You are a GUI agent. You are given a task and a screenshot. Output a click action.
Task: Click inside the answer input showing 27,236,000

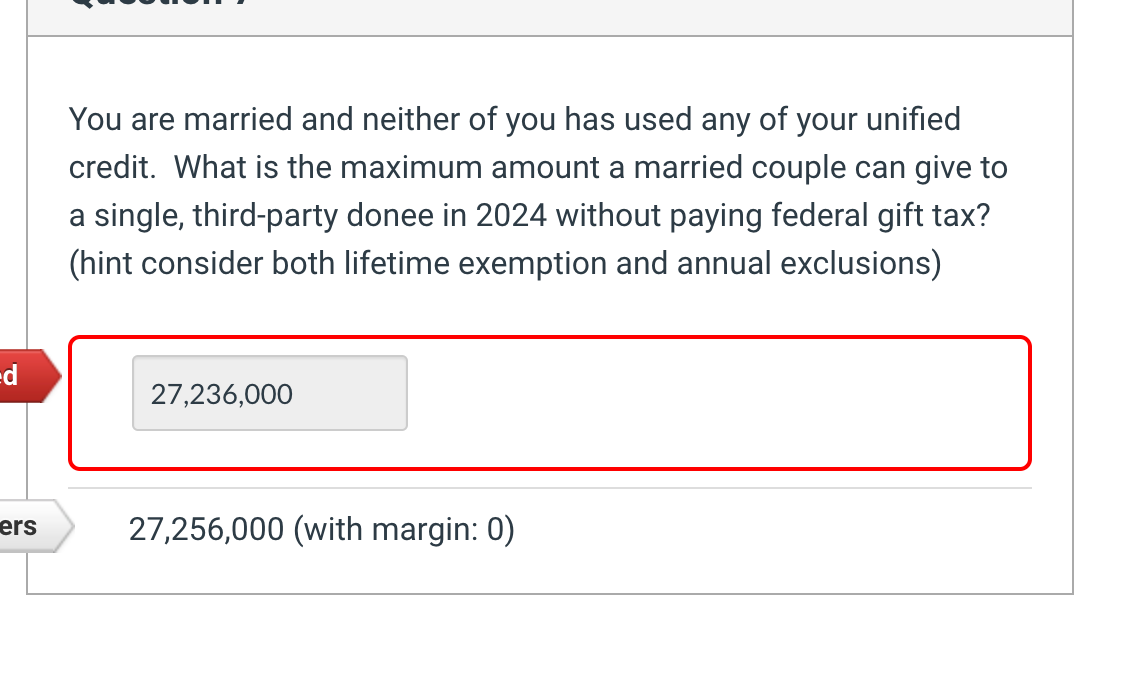(269, 393)
